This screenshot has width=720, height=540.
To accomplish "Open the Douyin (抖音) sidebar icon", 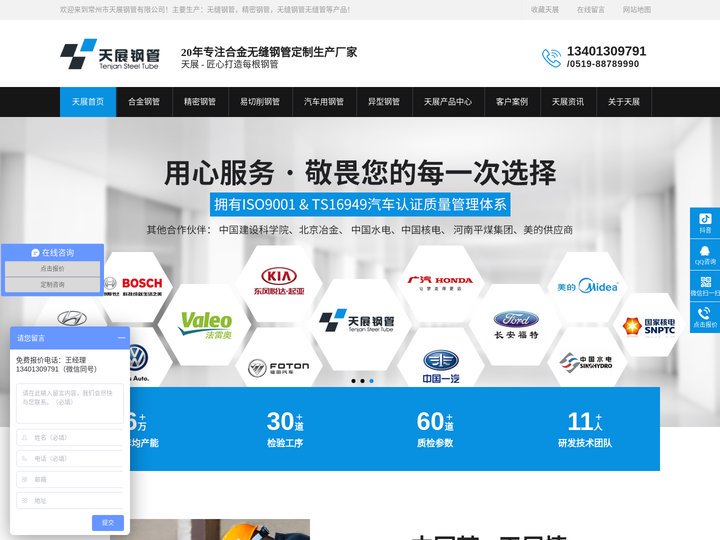I will point(705,223).
